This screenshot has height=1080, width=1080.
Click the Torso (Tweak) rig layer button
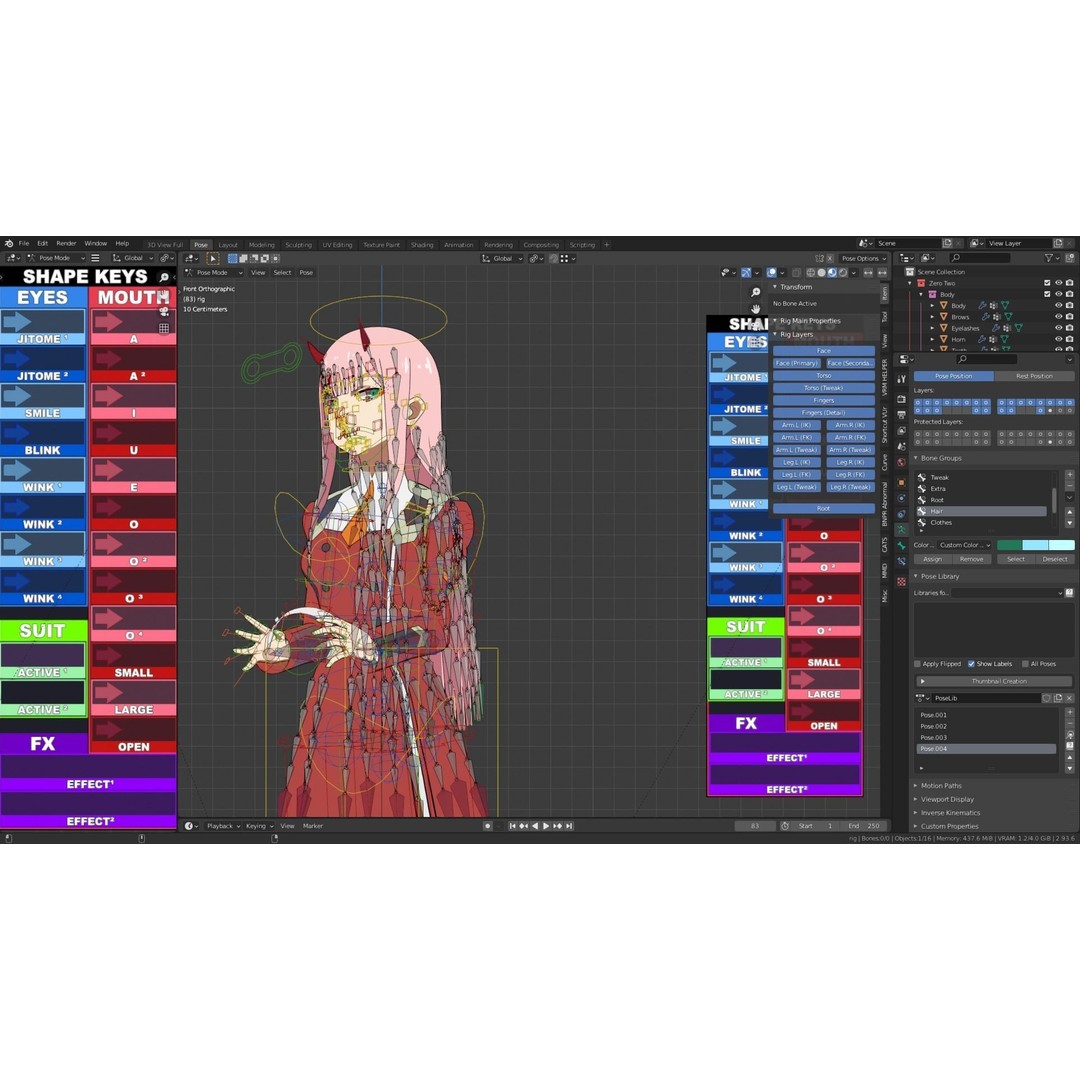823,388
